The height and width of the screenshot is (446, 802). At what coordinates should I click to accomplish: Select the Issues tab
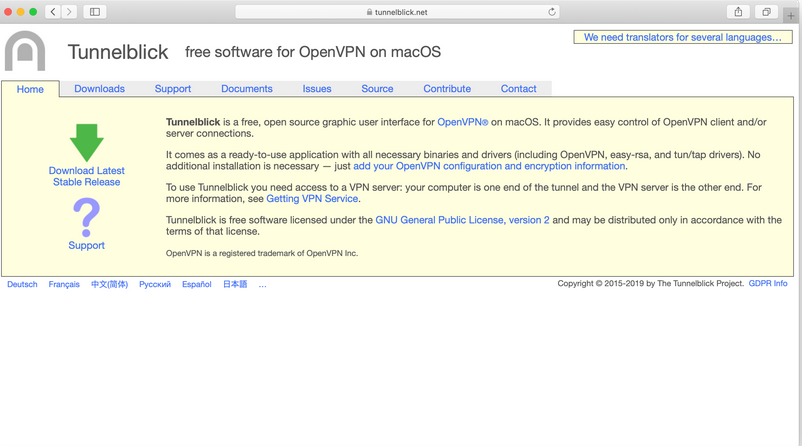coord(317,89)
